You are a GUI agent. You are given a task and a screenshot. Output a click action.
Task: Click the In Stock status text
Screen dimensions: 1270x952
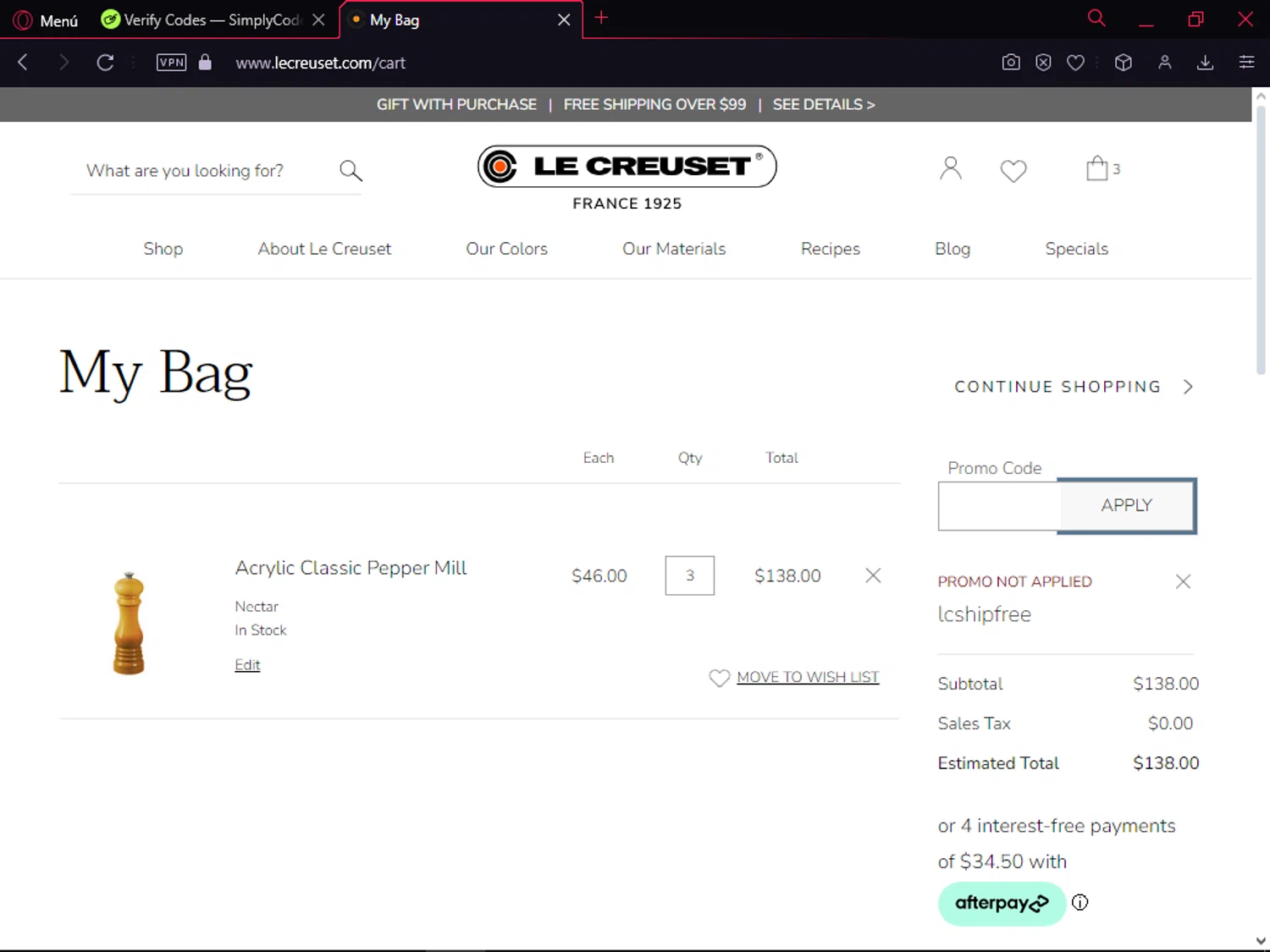(261, 630)
